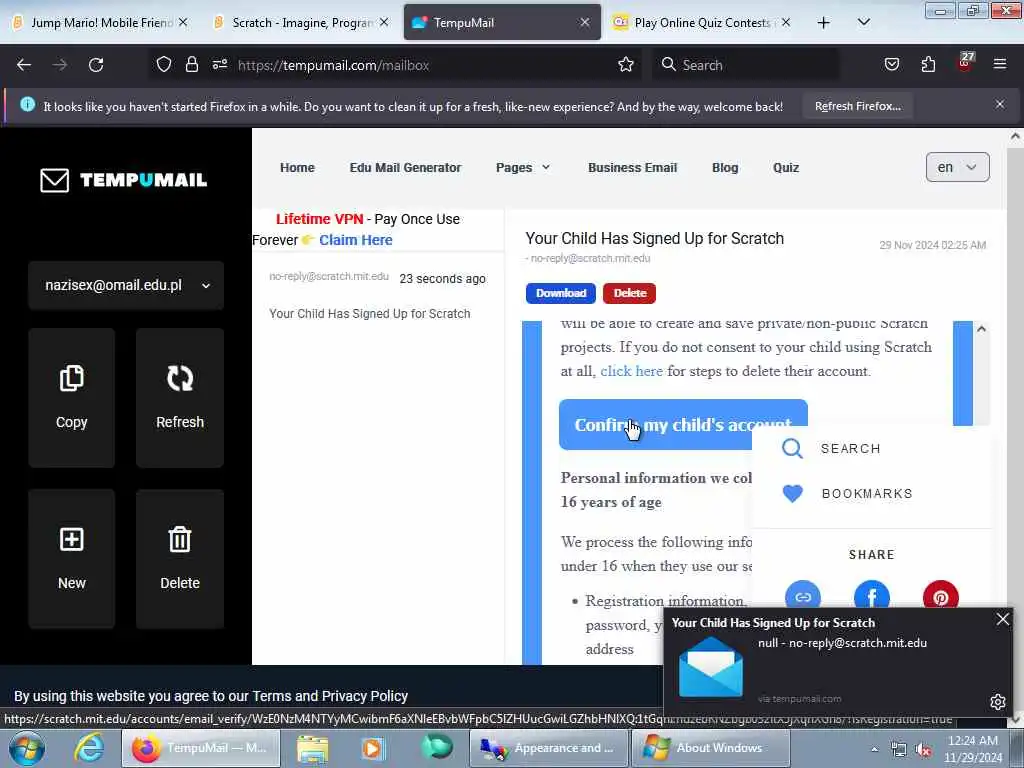The width and height of the screenshot is (1024, 768).
Task: Click the Copy email address tile
Action: coord(72,398)
